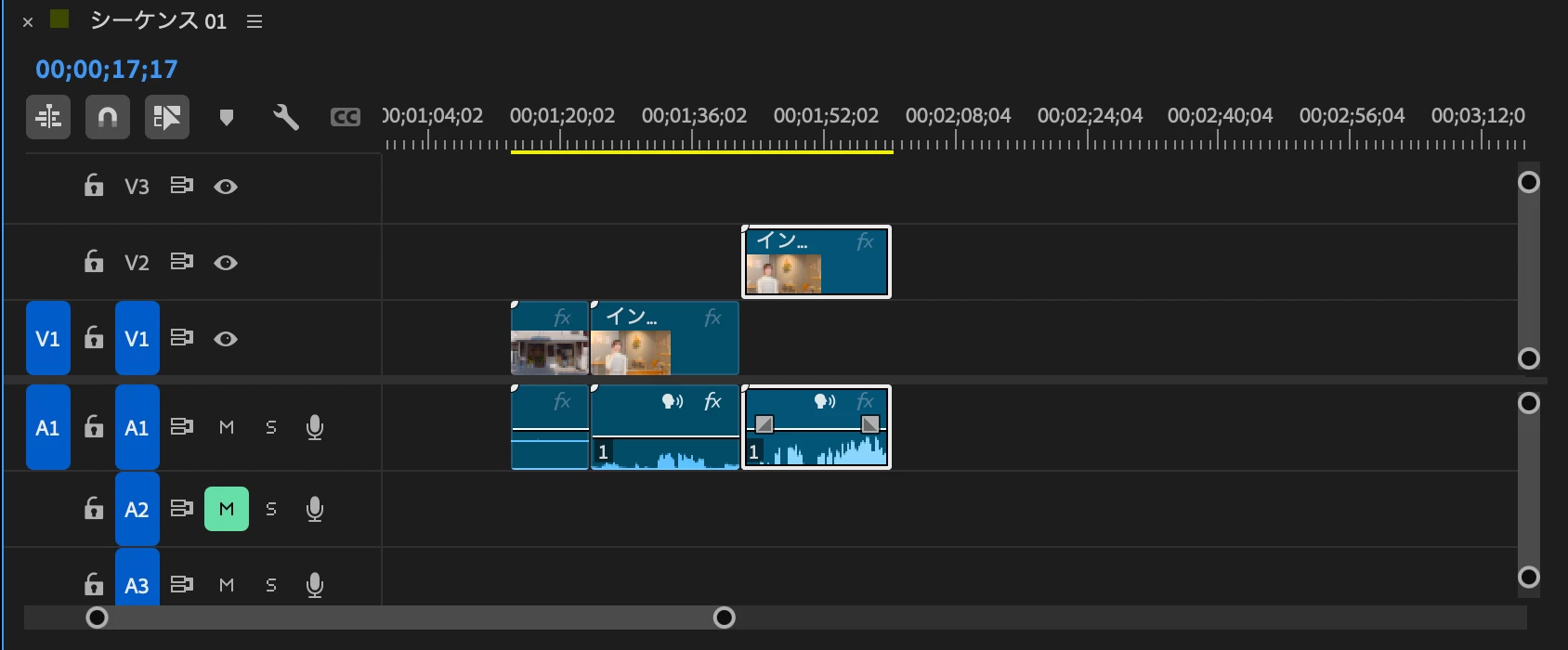1568x650 pixels.
Task: Toggle lock on track A2
Action: point(94,509)
